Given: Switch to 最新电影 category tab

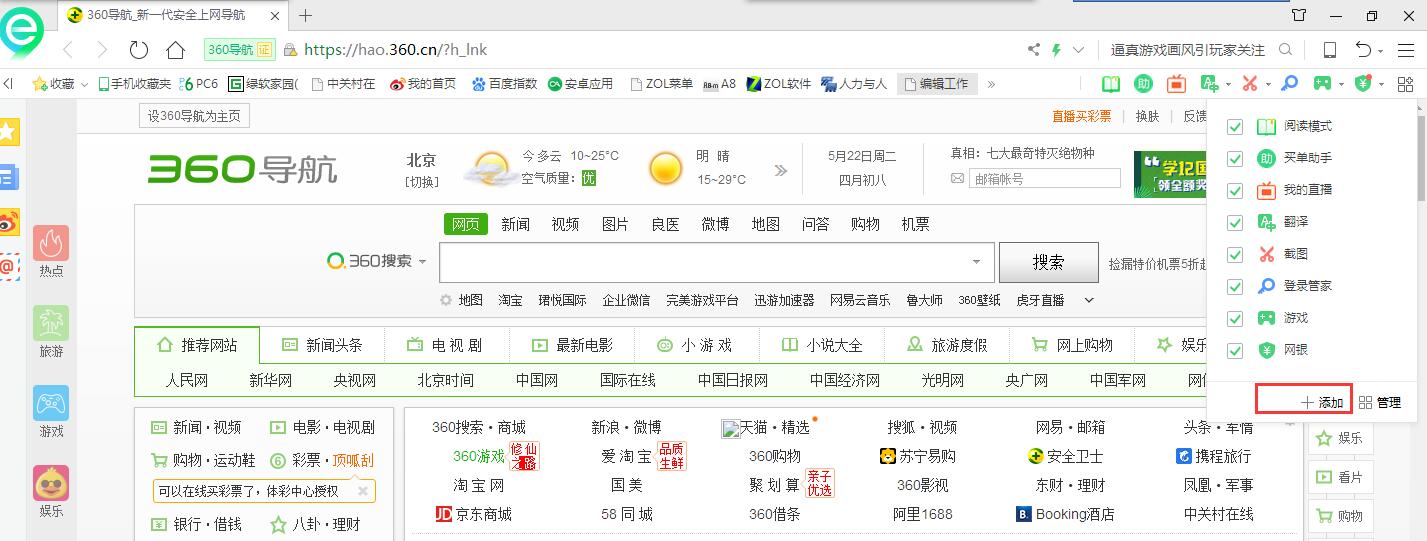Looking at the screenshot, I should (571, 345).
